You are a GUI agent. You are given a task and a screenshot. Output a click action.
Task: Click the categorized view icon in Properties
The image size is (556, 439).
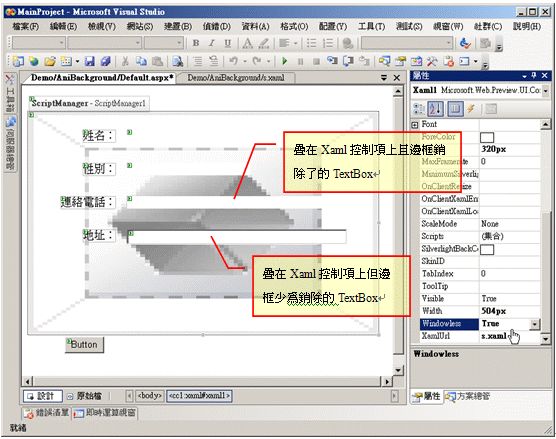[x=419, y=109]
